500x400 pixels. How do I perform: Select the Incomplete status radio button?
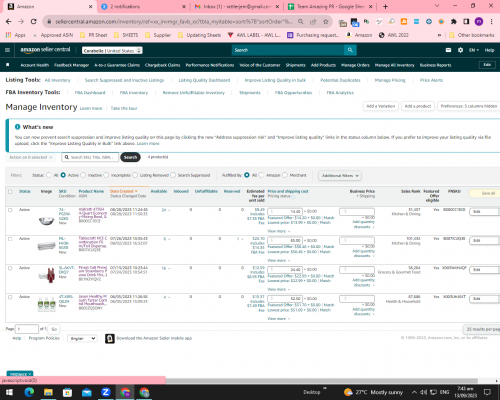click(106, 175)
